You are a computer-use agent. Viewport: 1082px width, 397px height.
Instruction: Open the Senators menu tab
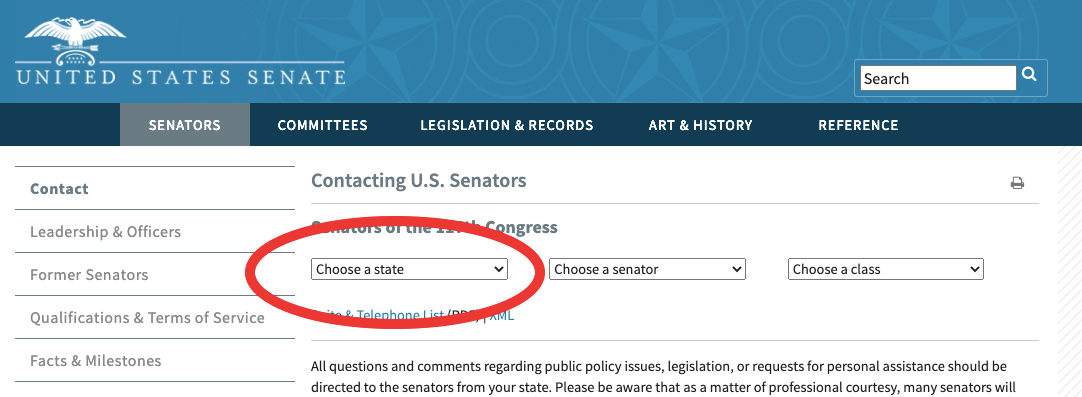(x=185, y=125)
